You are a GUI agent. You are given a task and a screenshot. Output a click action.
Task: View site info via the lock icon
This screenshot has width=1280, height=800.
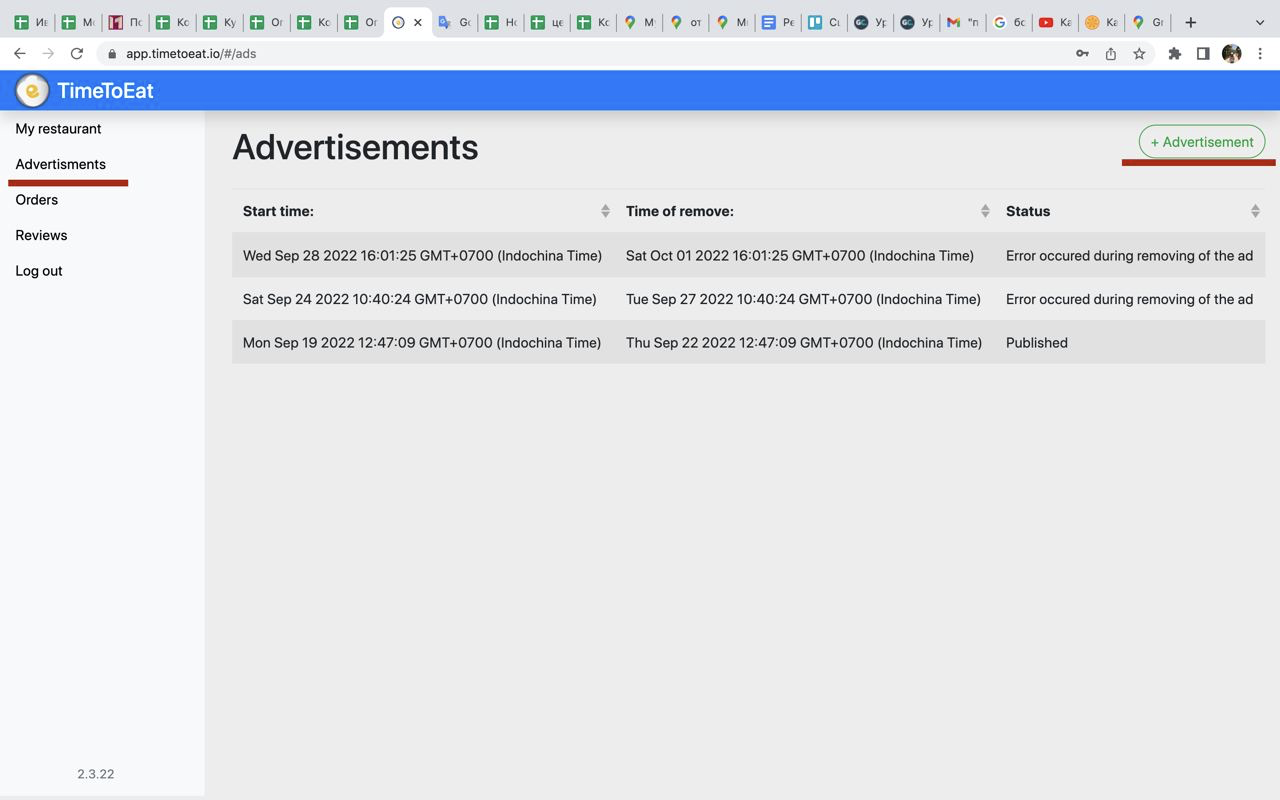pyautogui.click(x=112, y=54)
